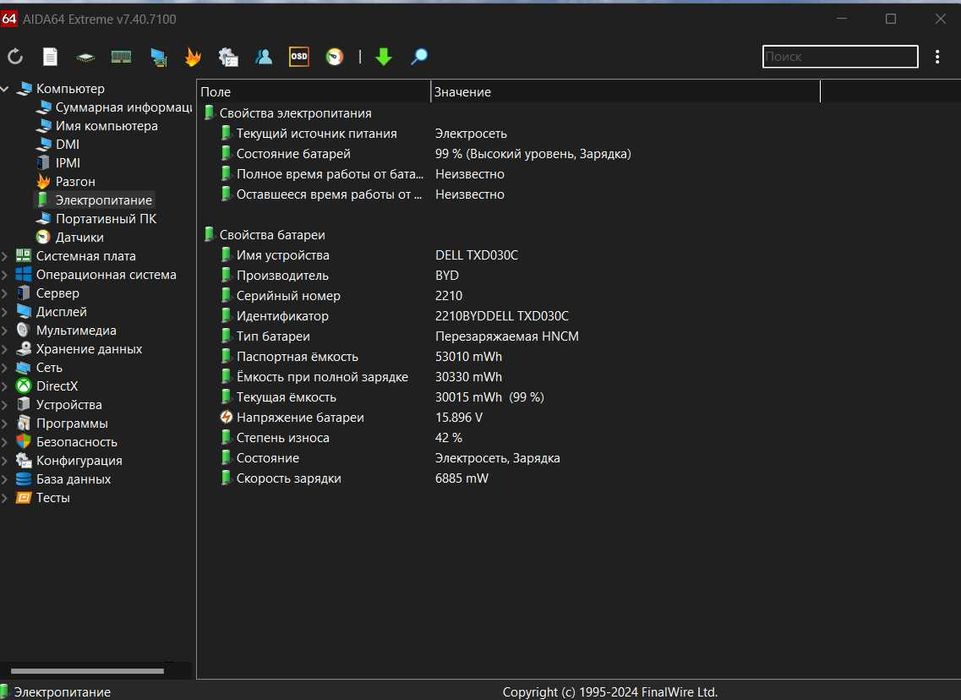Open Портативный ПК tree item
Screen dimensions: 961x700
point(96,219)
